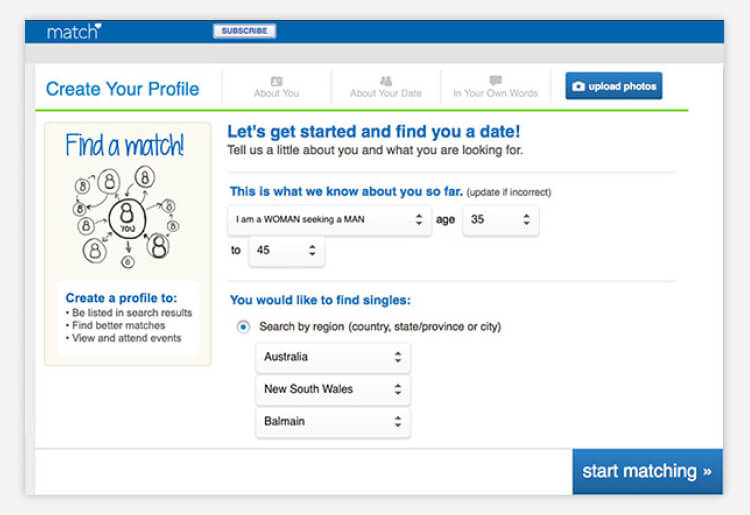Screen dimensions: 750x515
Task: Switch to the In Your Own Words tab
Action: coord(496,87)
